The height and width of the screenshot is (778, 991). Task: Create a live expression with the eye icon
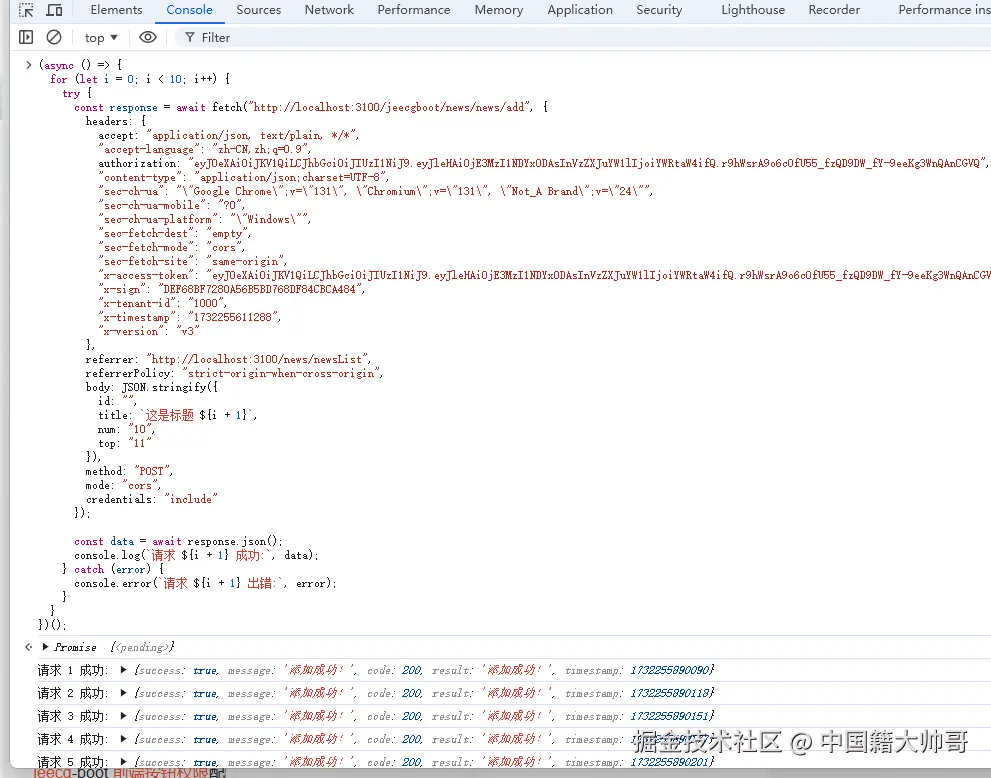tap(148, 37)
